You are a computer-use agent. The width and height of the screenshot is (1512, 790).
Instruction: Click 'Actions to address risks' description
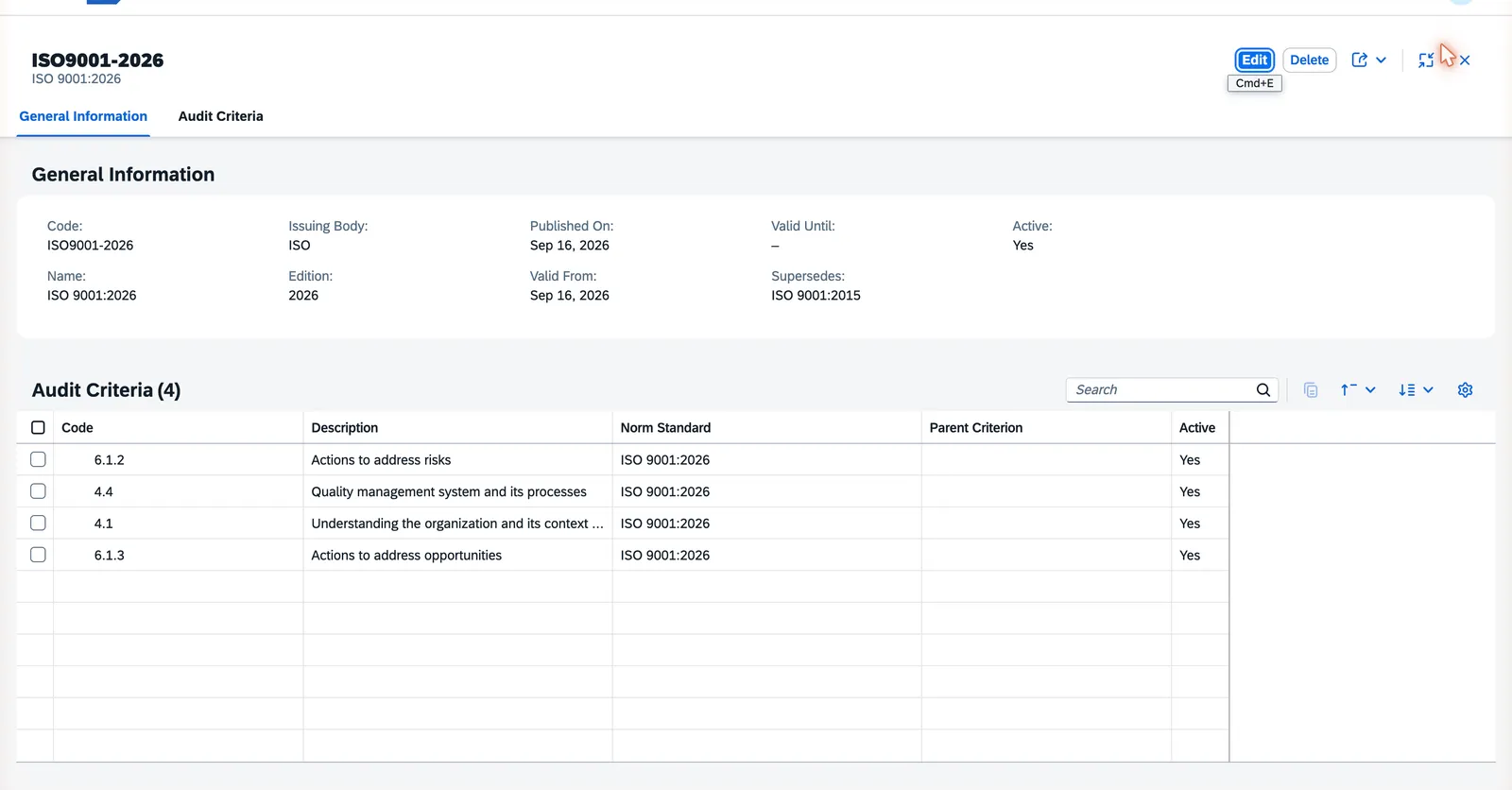click(x=381, y=460)
